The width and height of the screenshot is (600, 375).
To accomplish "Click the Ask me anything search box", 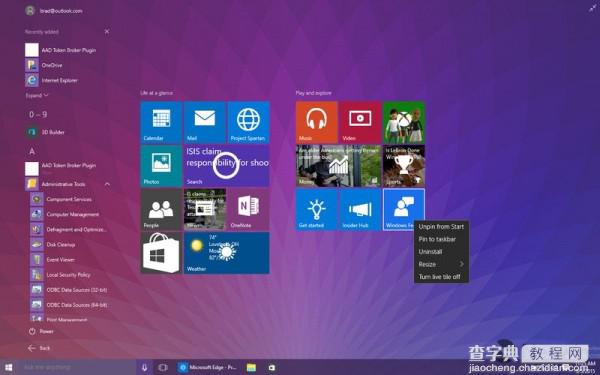I will coord(77,367).
